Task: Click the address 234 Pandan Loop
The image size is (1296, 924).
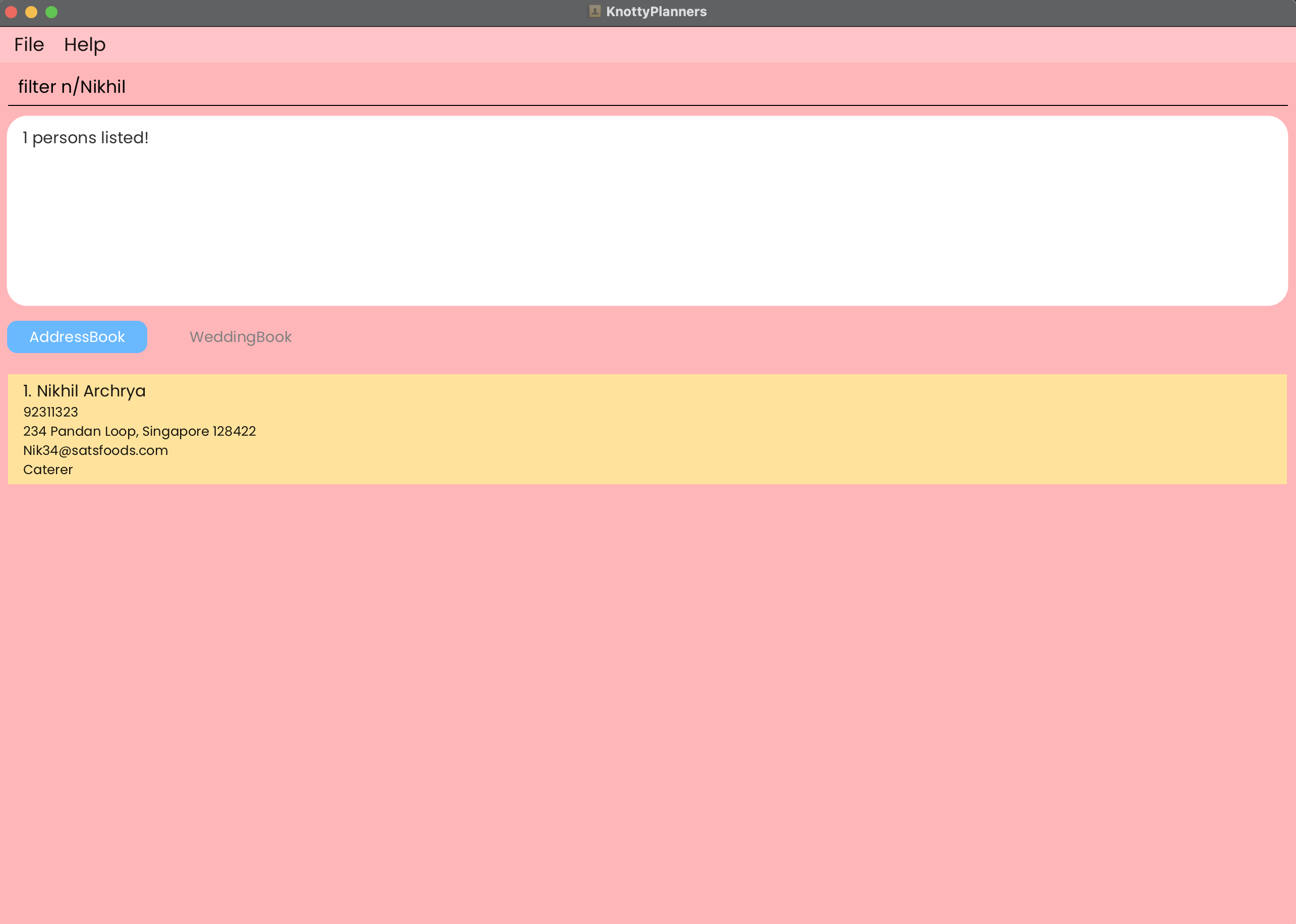Action: click(139, 431)
